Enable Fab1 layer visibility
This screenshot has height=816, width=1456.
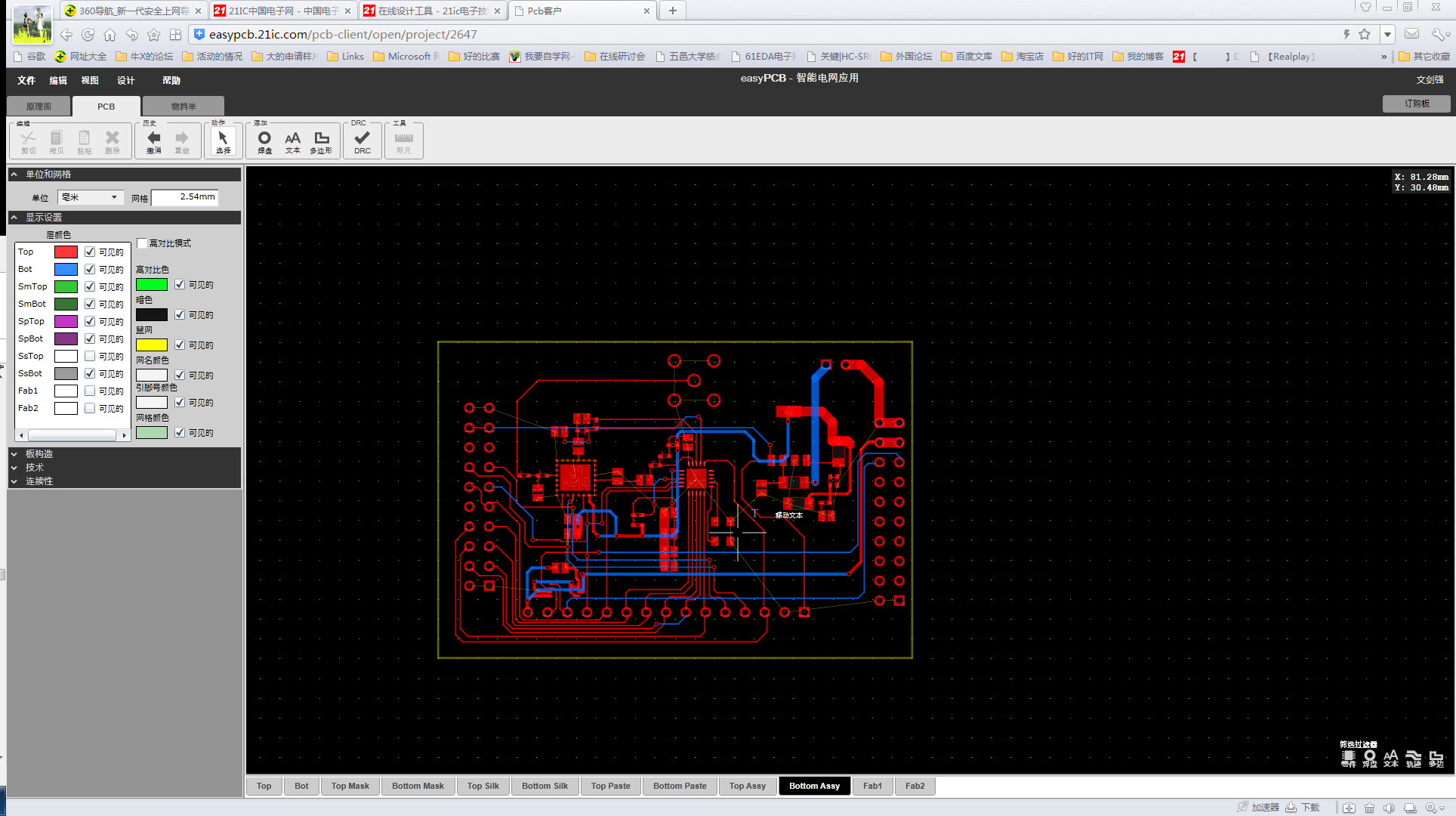click(x=90, y=391)
